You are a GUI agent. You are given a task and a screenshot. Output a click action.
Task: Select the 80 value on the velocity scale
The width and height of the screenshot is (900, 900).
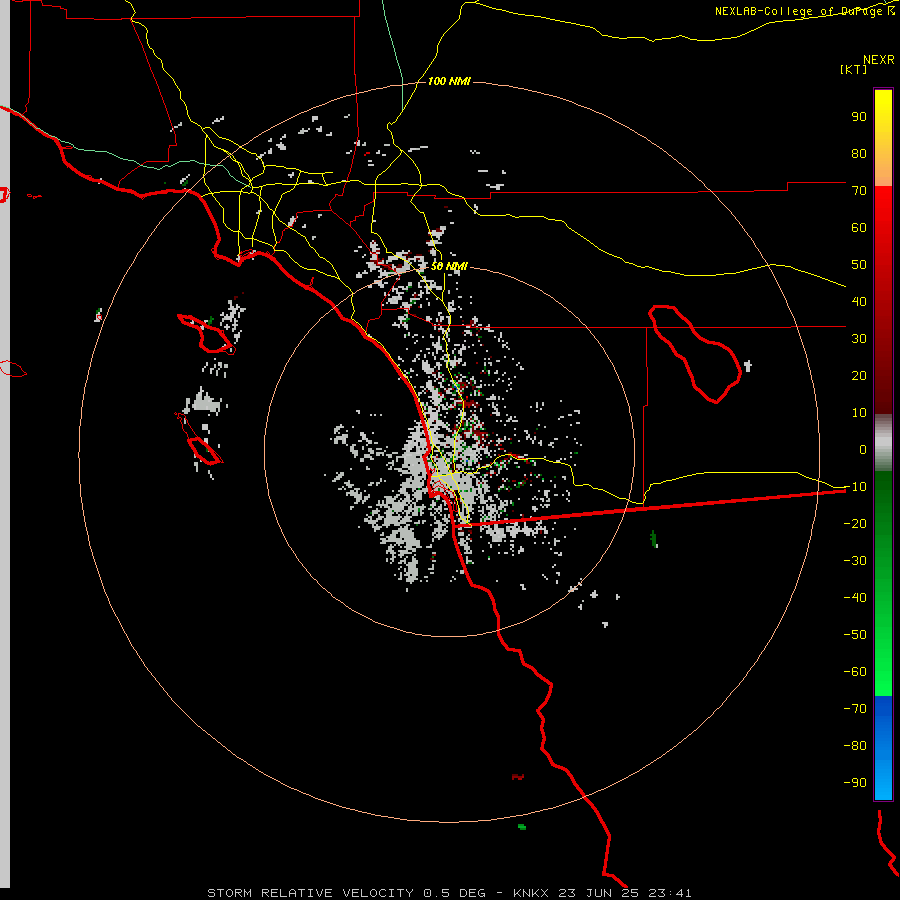pyautogui.click(x=859, y=153)
